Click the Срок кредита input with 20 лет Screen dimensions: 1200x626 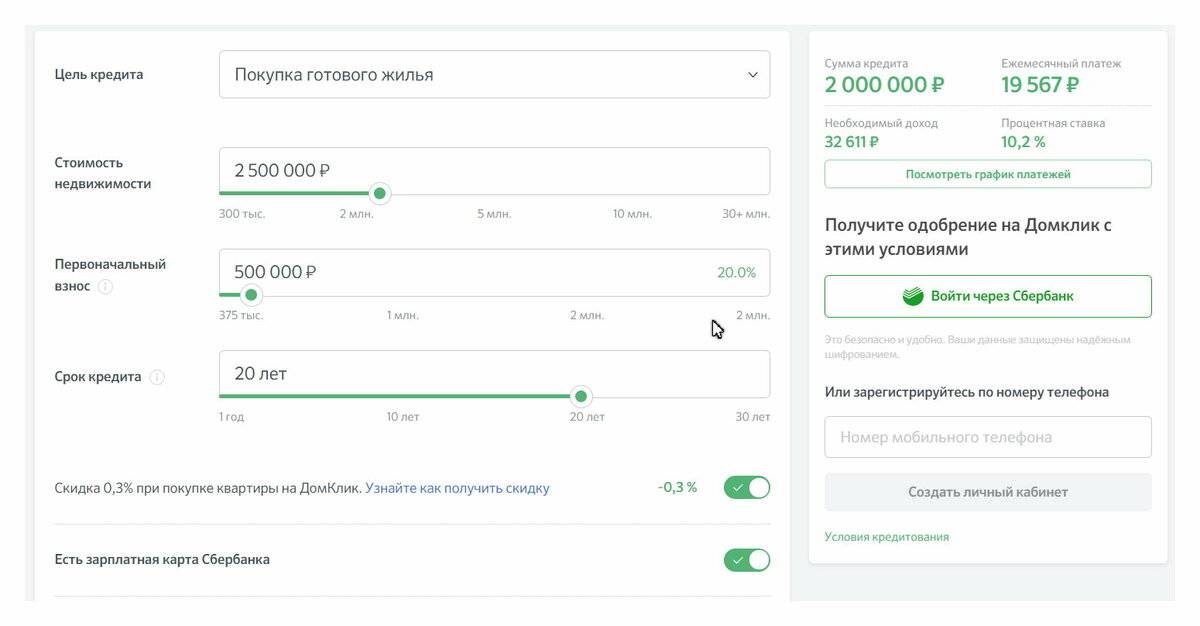pyautogui.click(x=495, y=374)
